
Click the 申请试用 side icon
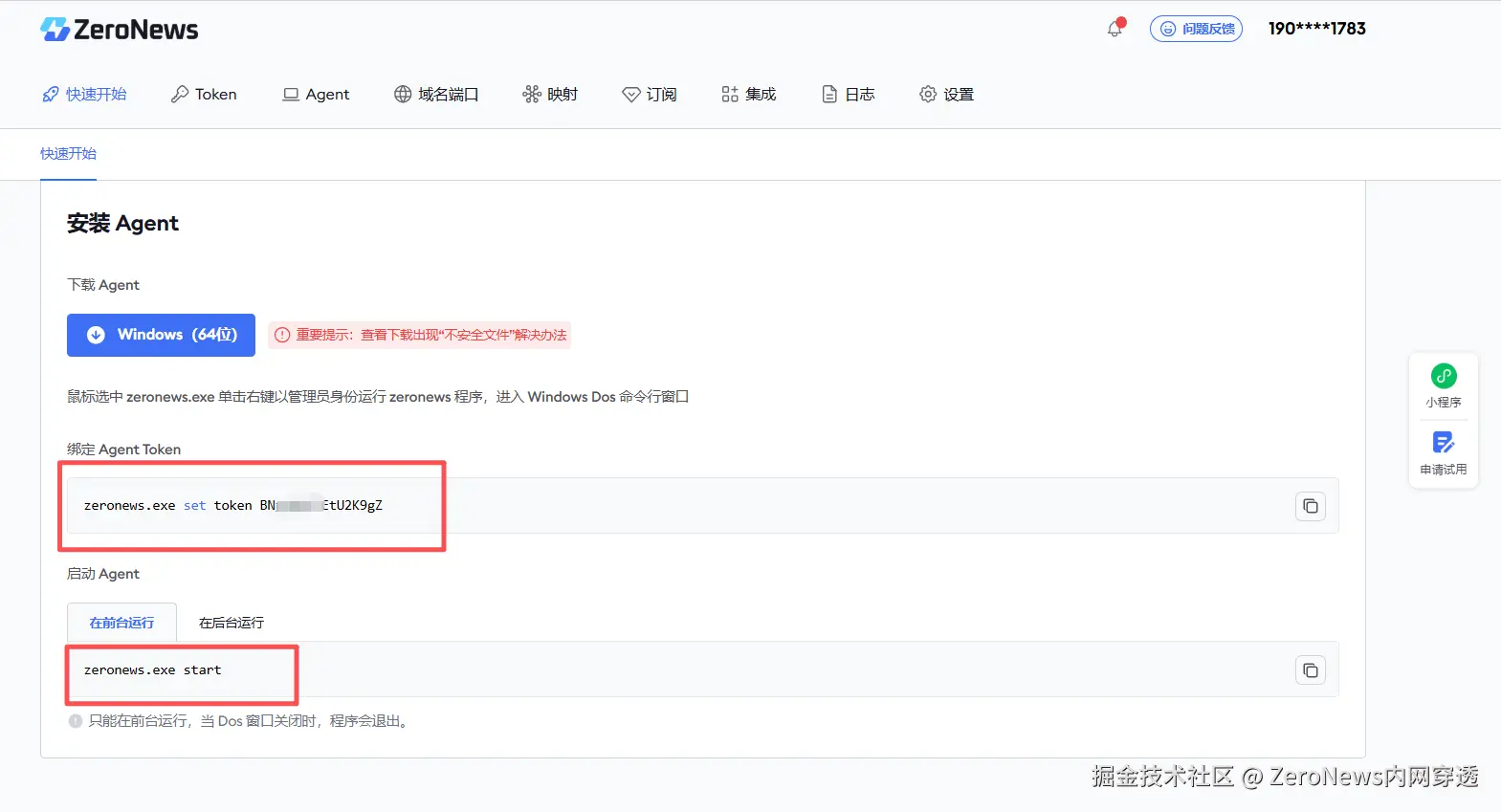pyautogui.click(x=1444, y=453)
